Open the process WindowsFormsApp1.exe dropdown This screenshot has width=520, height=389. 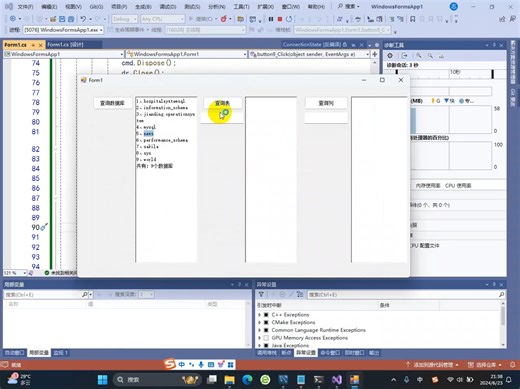(x=63, y=30)
